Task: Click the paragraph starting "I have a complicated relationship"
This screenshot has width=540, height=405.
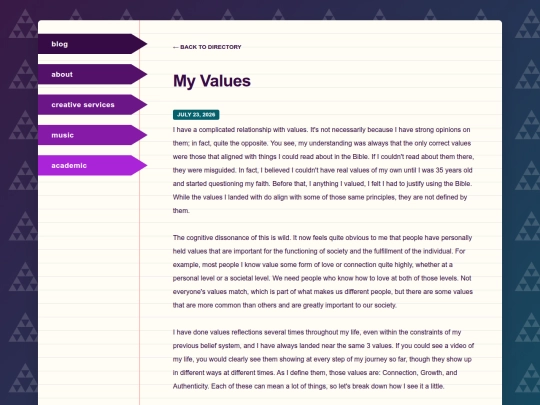Action: 323,170
